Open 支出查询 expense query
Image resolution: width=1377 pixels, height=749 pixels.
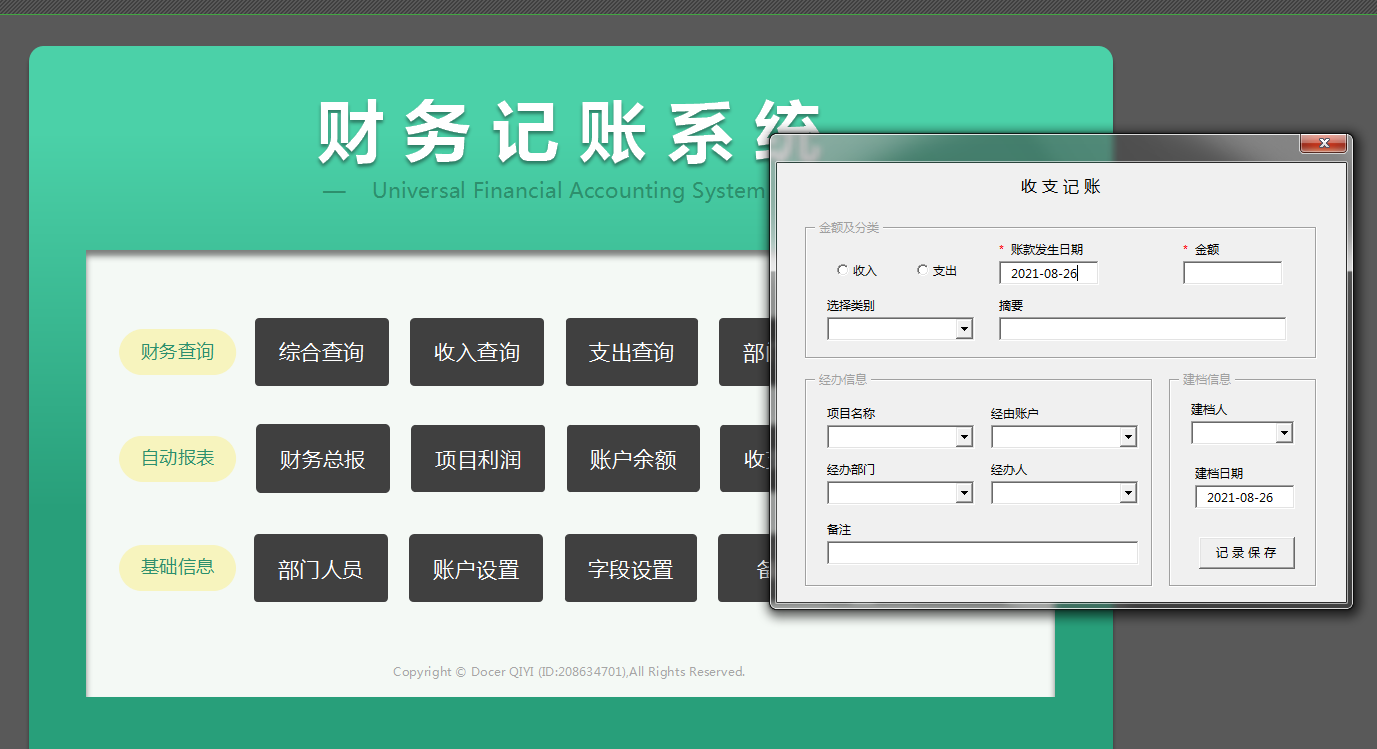tap(632, 352)
